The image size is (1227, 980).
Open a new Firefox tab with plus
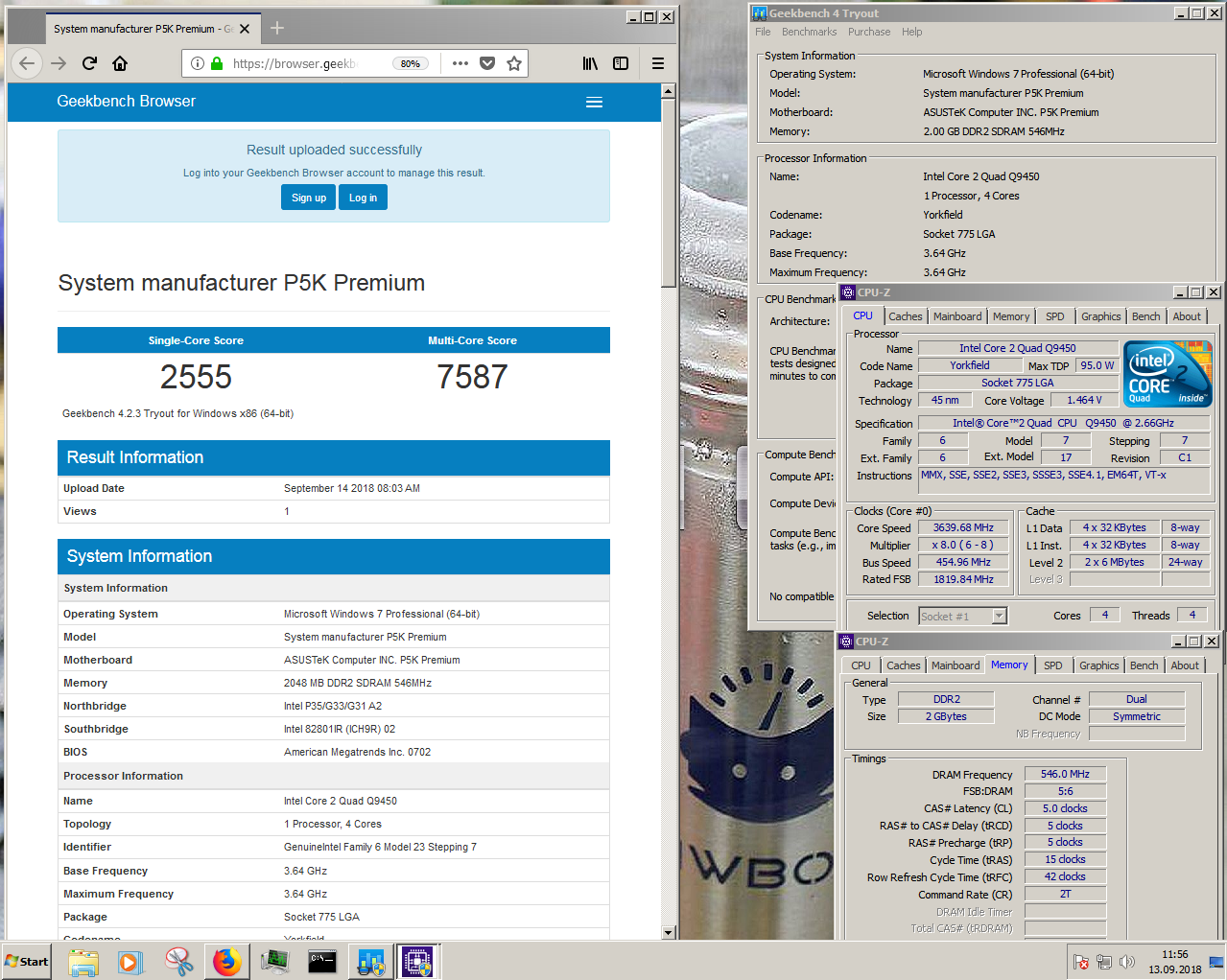(277, 28)
